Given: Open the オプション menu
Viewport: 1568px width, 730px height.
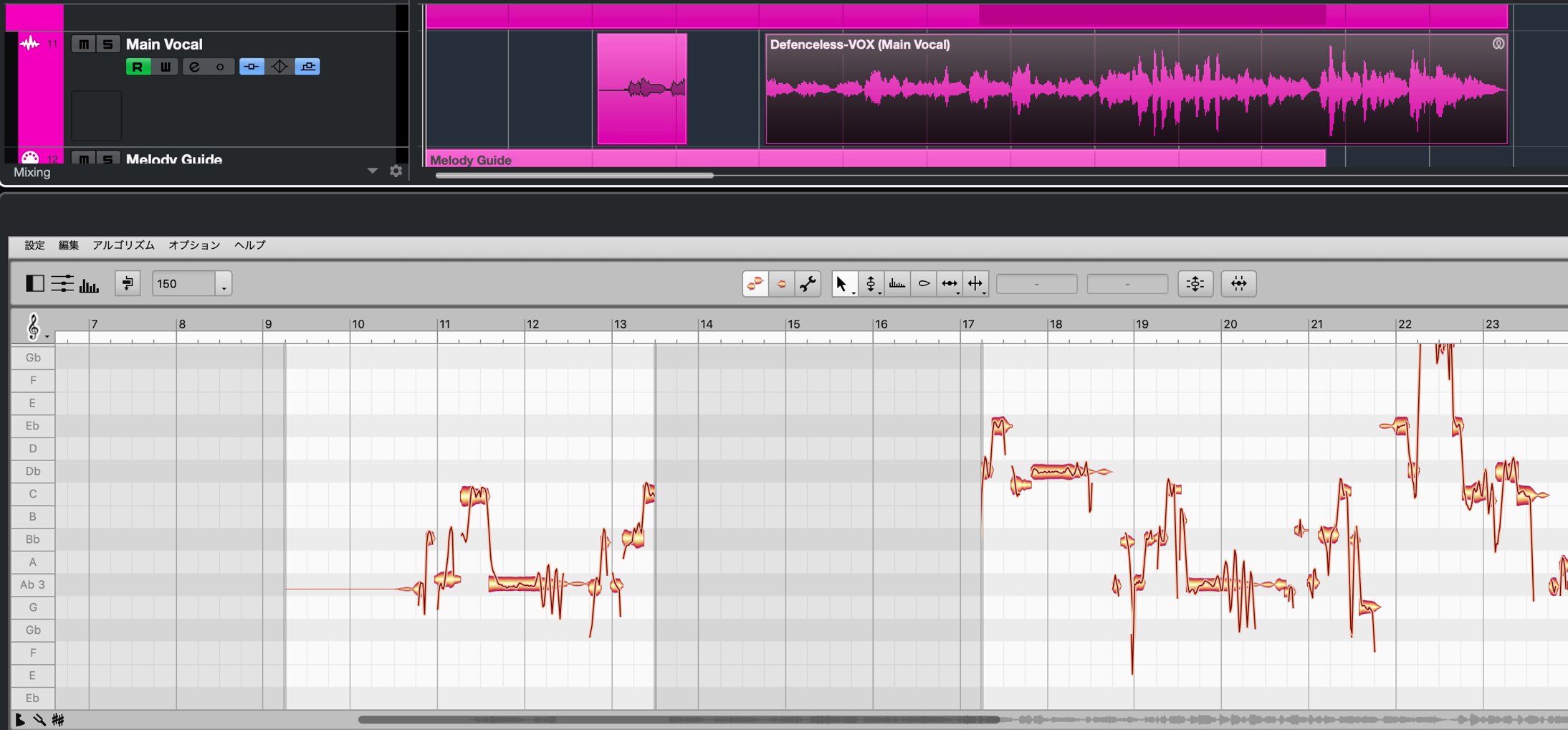Looking at the screenshot, I should (194, 245).
